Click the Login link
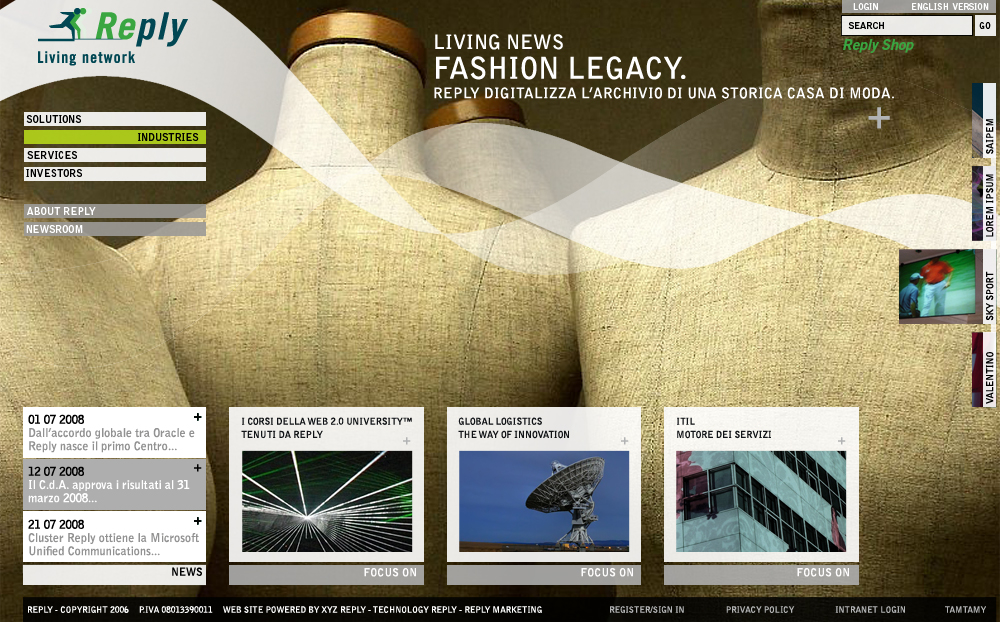1000x622 pixels. [865, 6]
